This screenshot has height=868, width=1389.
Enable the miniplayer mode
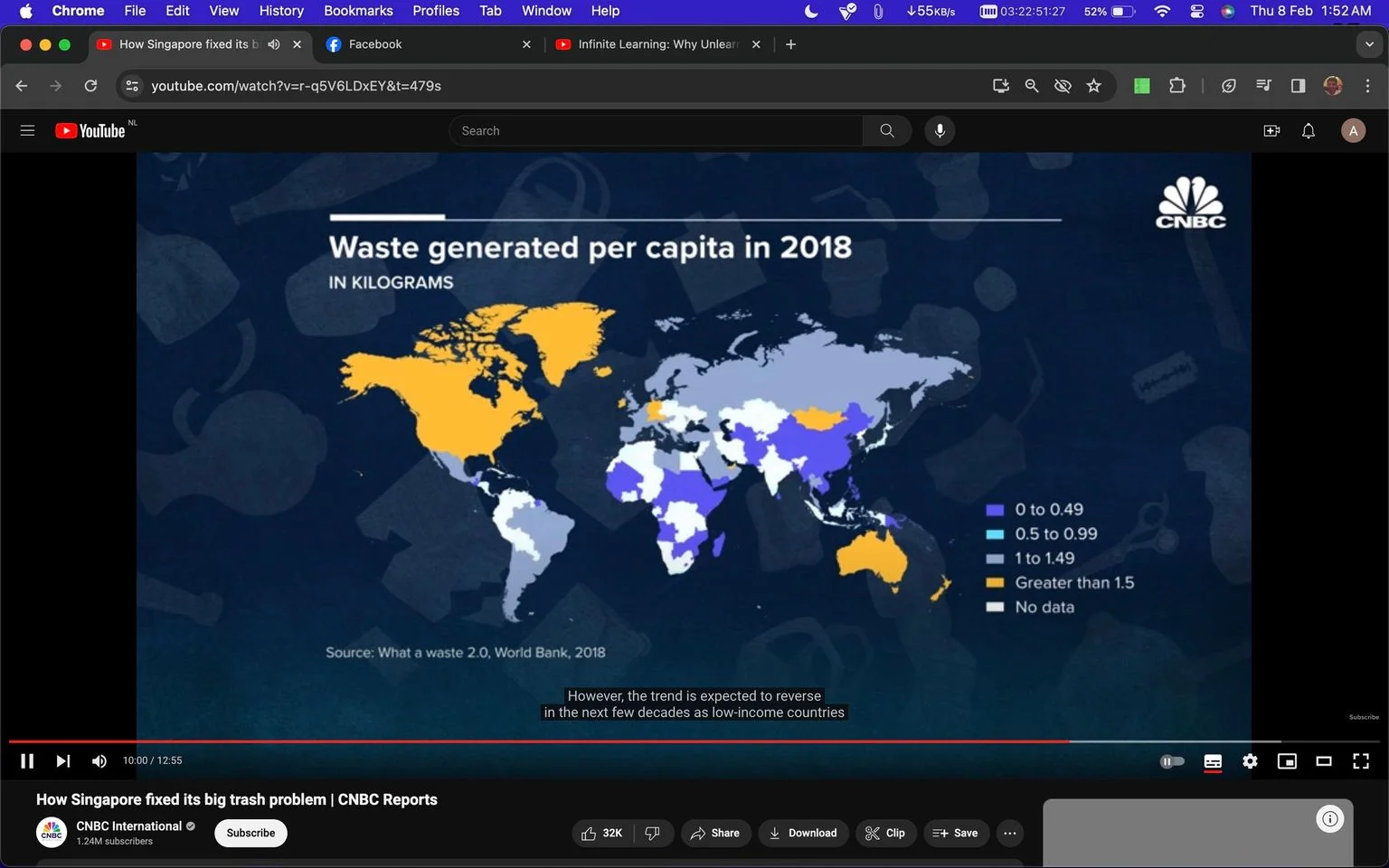click(x=1287, y=761)
